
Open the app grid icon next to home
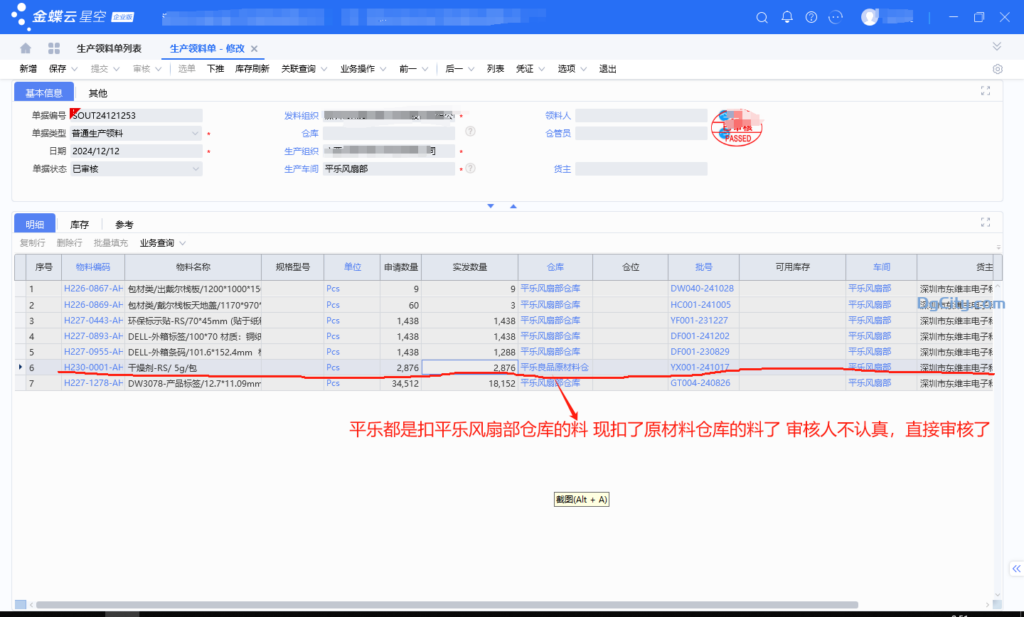tap(53, 46)
